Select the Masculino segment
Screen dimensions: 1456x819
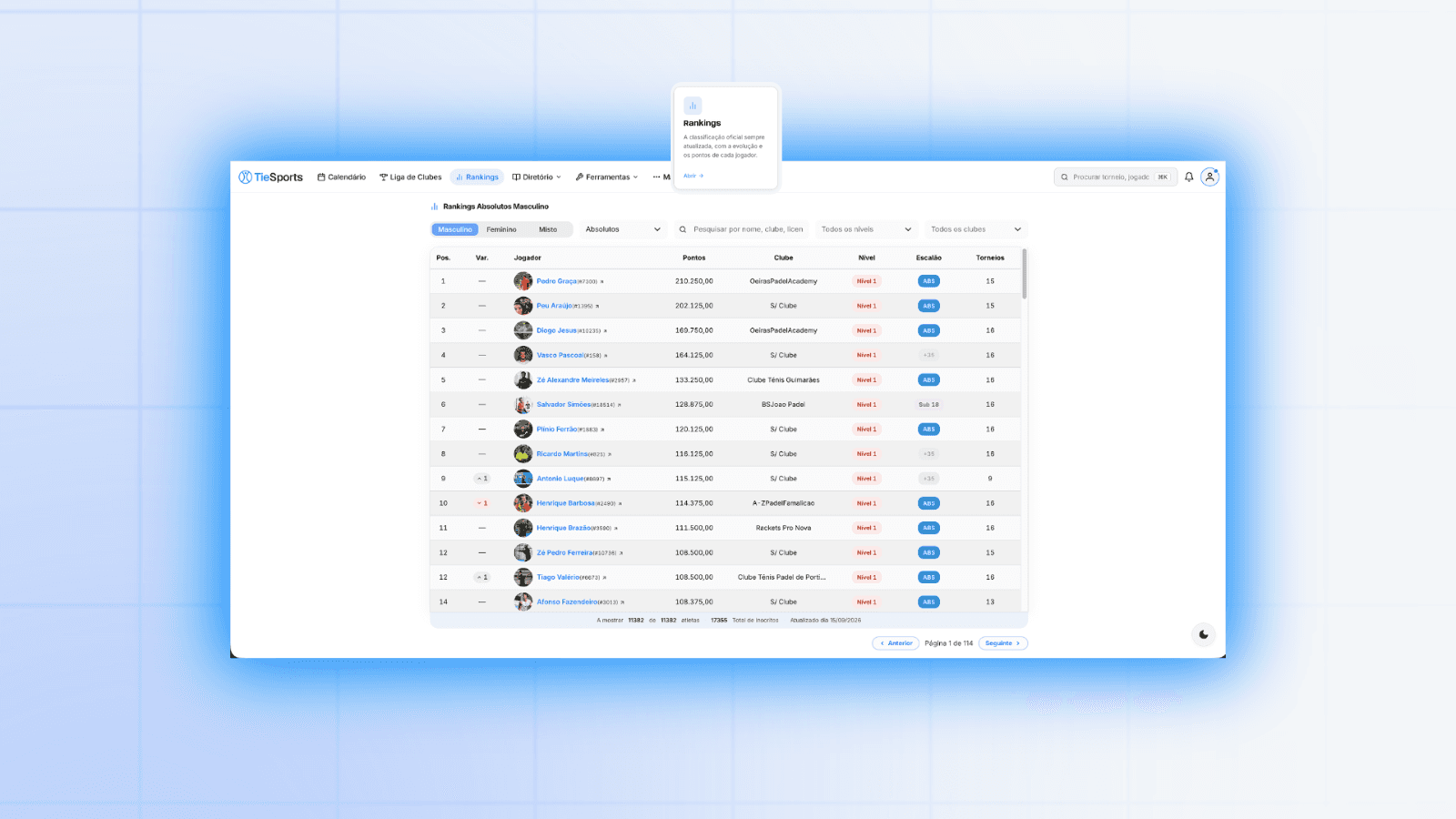point(455,229)
